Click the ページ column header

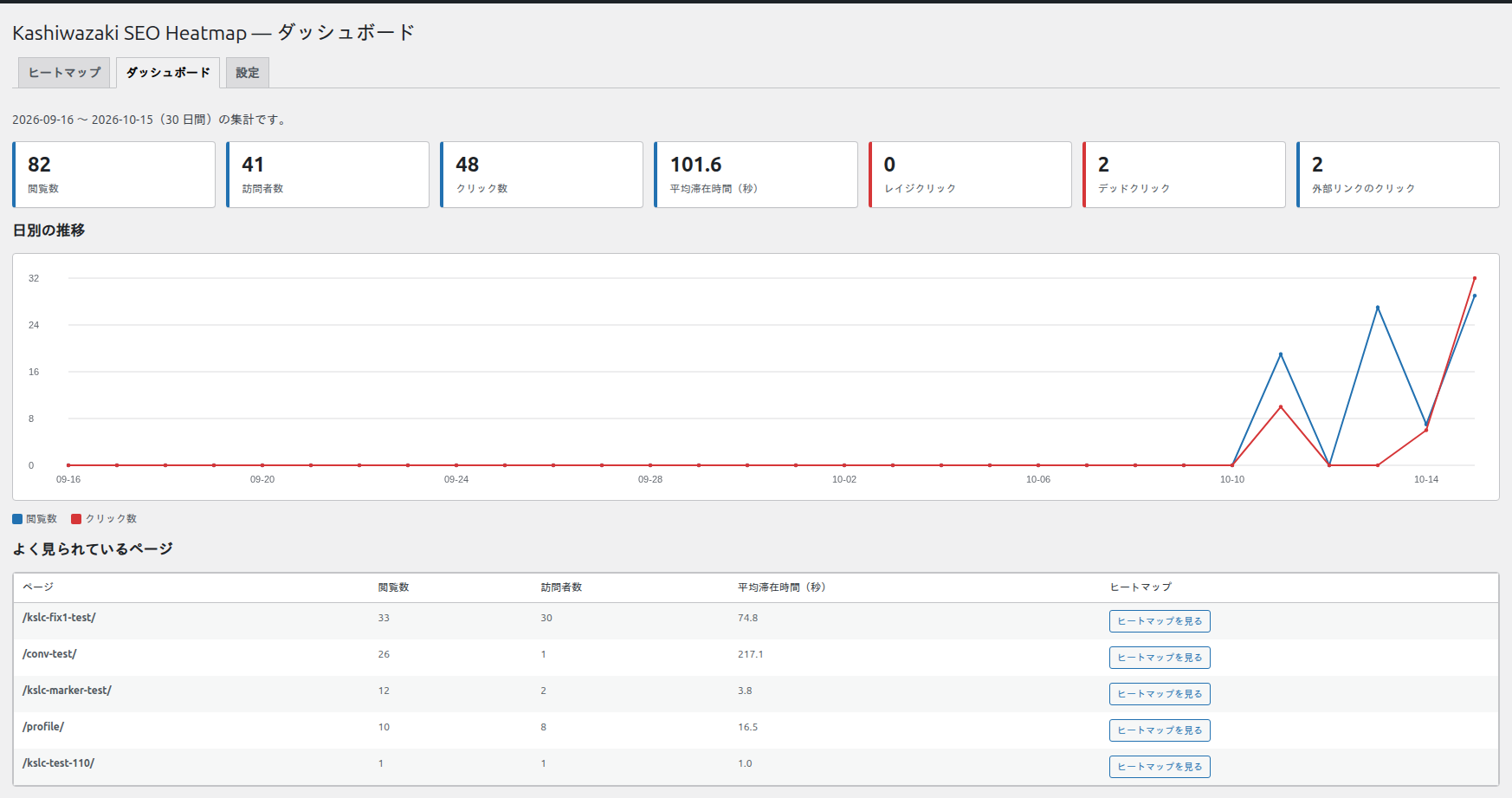point(38,587)
